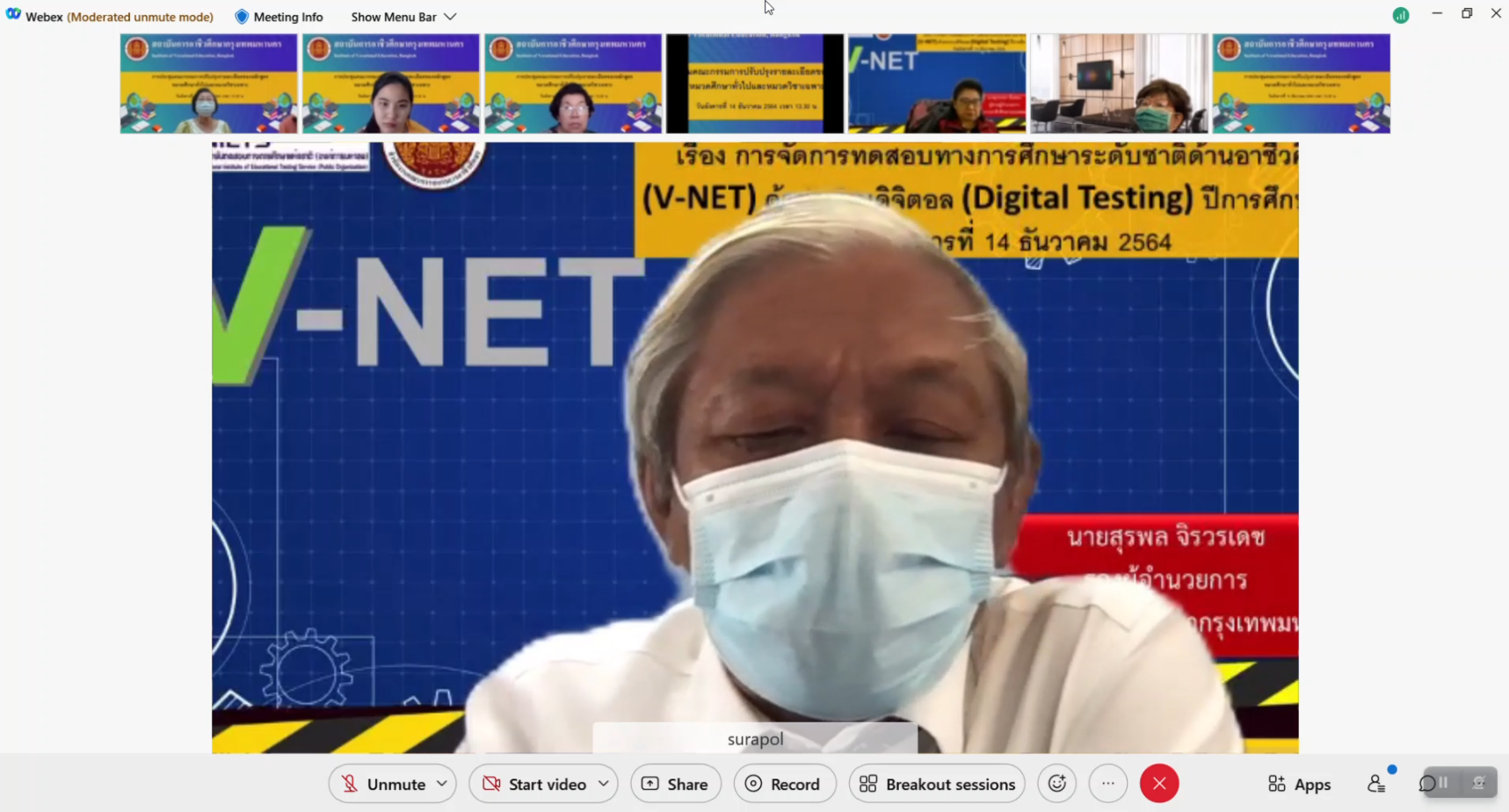Open Meeting Info
The width and height of the screenshot is (1509, 812).
pyautogui.click(x=279, y=17)
